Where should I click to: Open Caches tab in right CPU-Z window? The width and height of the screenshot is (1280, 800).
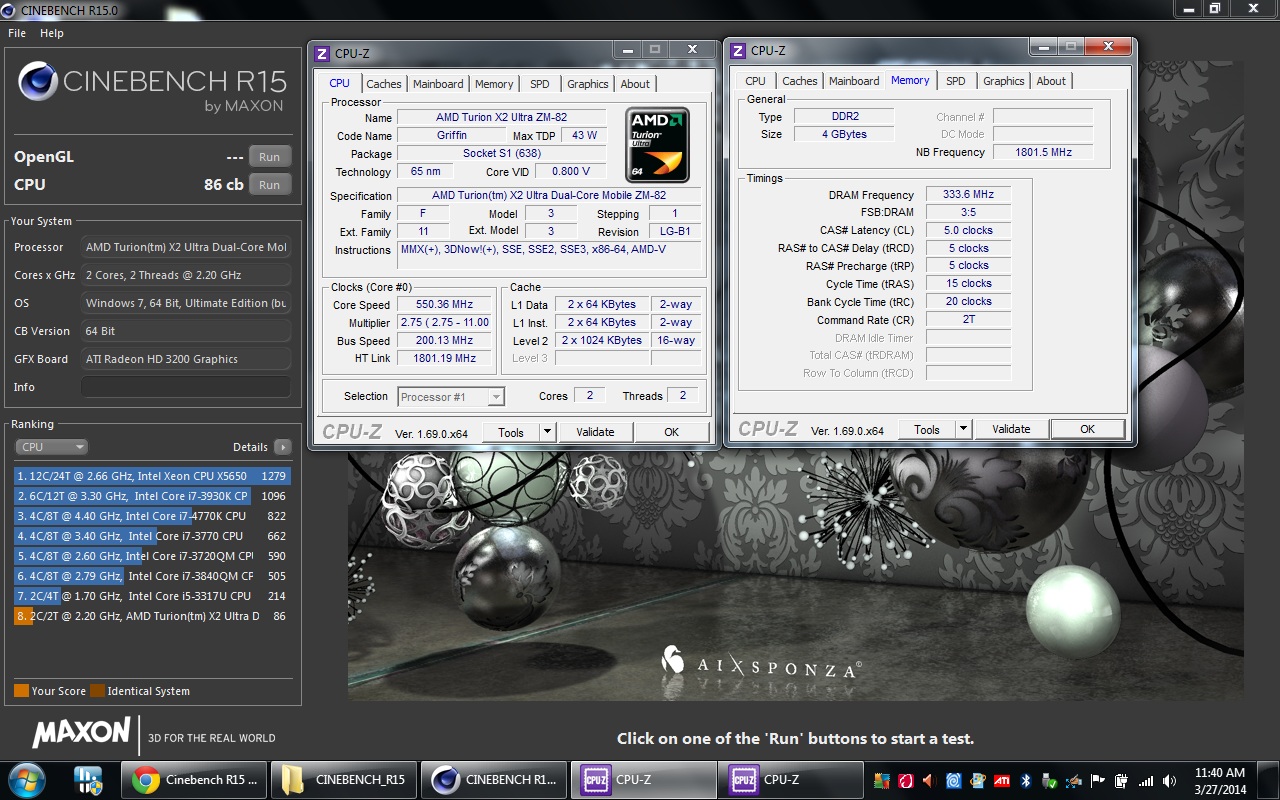(x=800, y=81)
